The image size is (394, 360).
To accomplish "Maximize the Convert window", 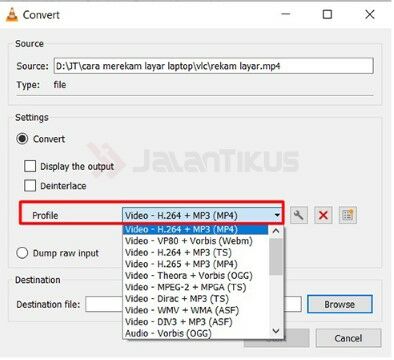I will coord(327,14).
